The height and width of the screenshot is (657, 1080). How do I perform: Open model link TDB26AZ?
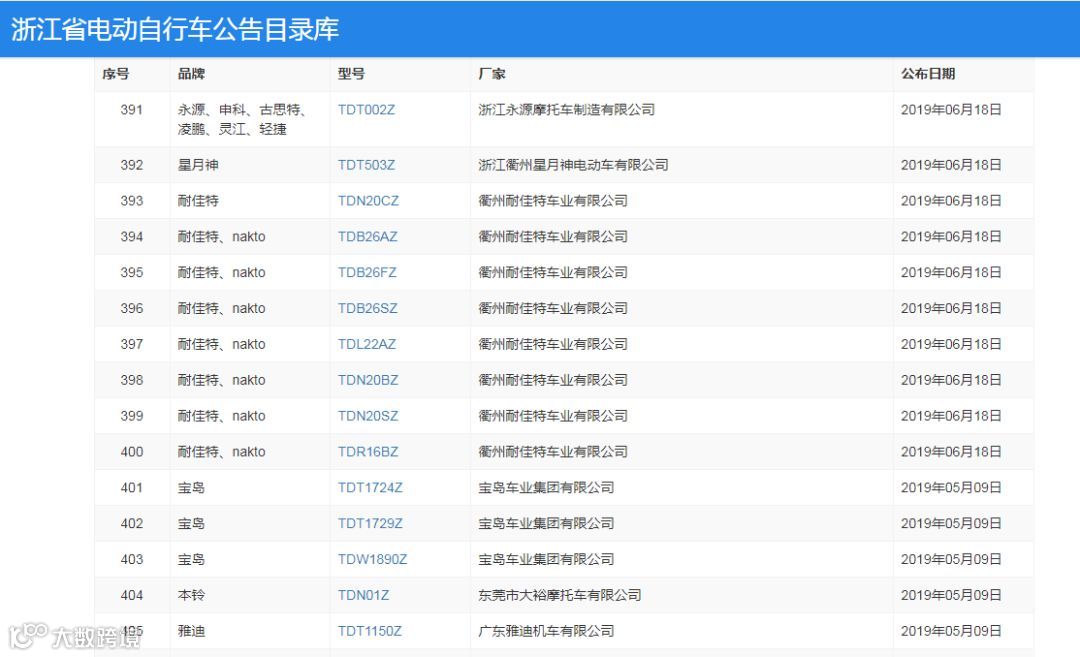tap(367, 236)
